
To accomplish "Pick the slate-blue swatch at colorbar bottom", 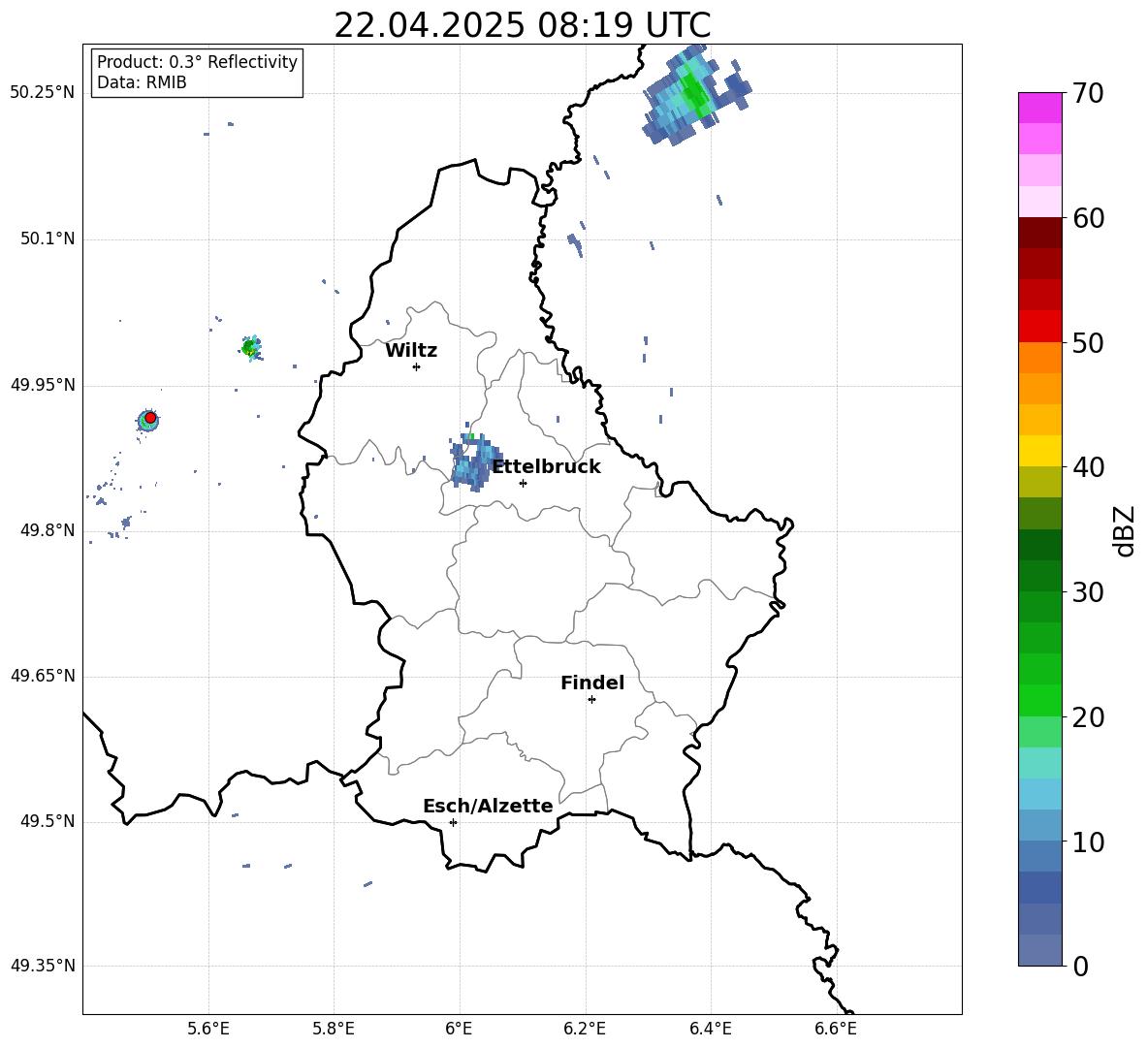I will point(1040,950).
